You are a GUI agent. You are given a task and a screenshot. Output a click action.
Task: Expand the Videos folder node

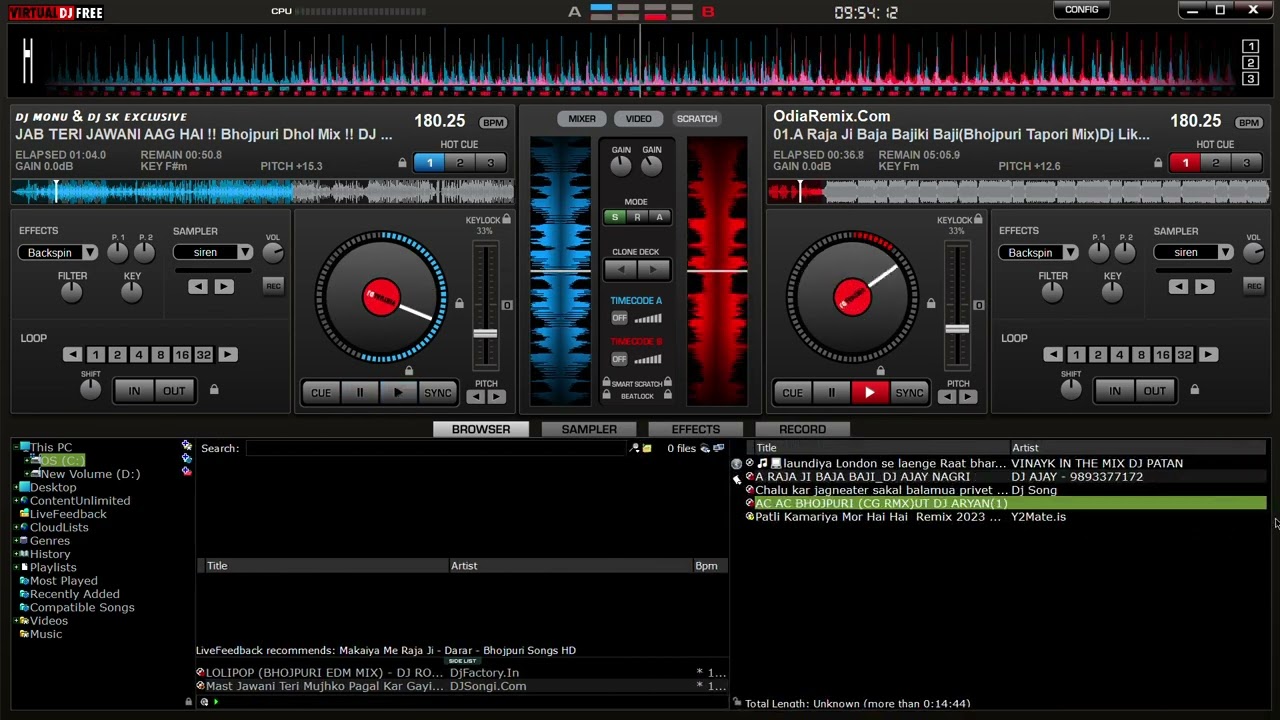17,621
